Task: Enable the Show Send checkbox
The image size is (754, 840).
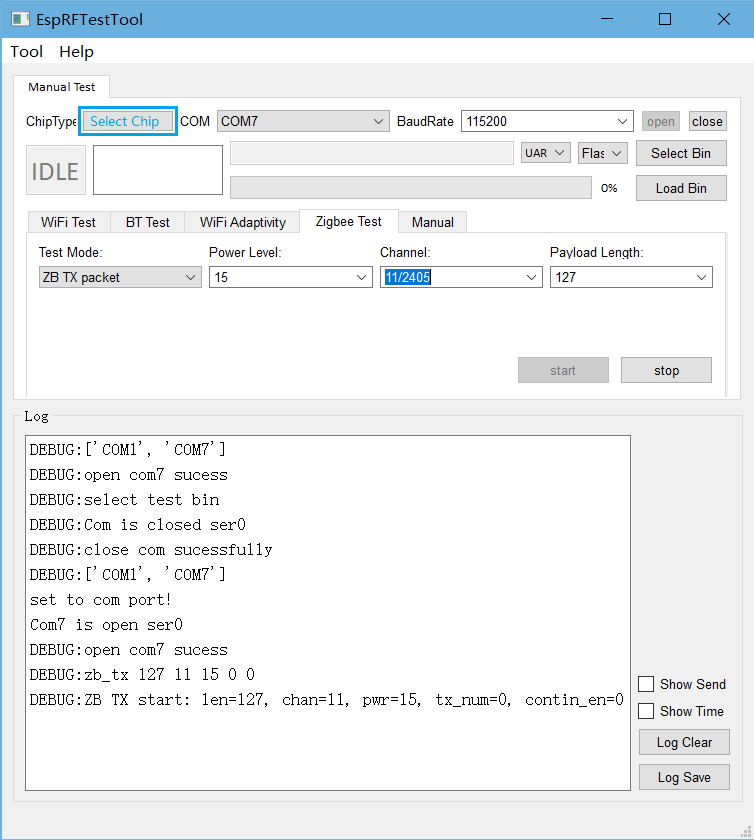Action: point(646,684)
